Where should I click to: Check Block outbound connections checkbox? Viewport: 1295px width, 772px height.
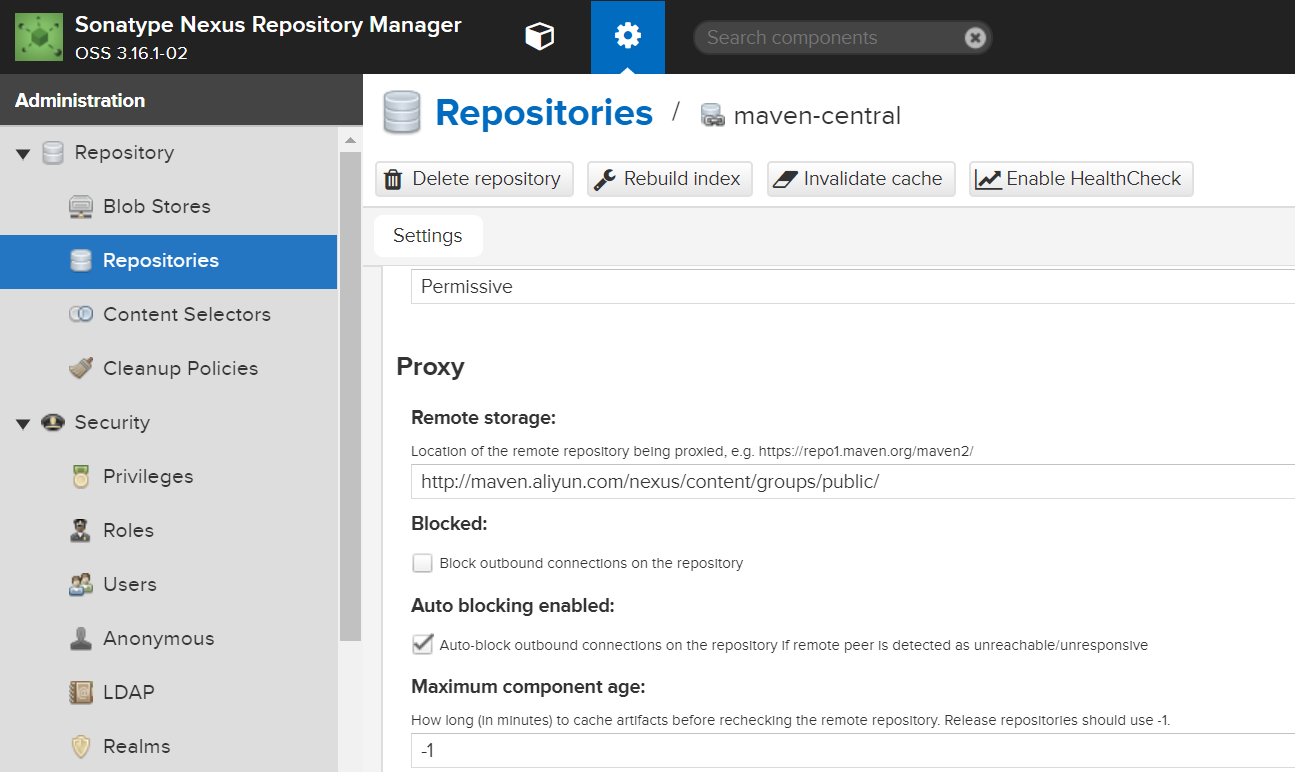pos(423,563)
